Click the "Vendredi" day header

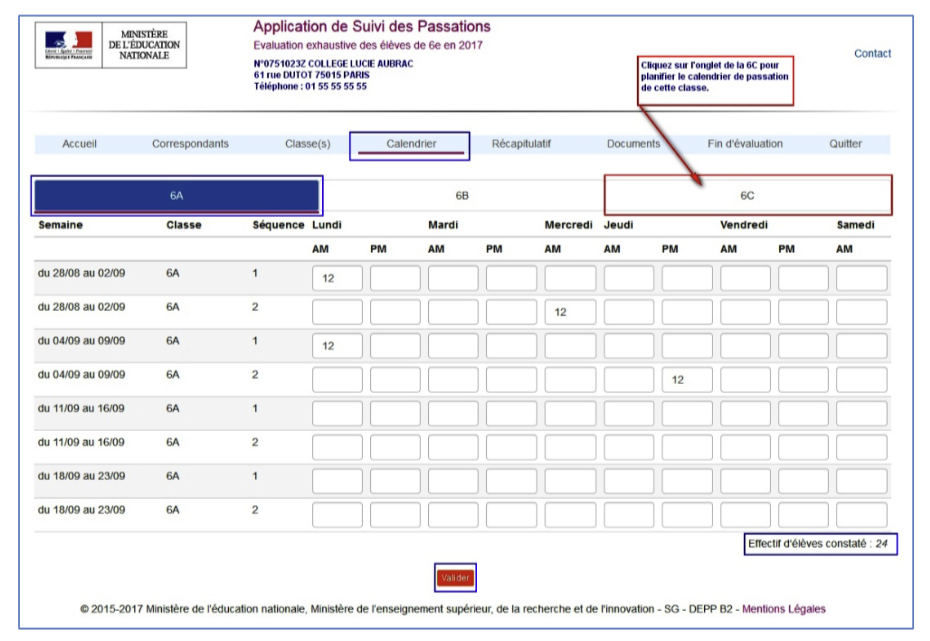pos(744,225)
